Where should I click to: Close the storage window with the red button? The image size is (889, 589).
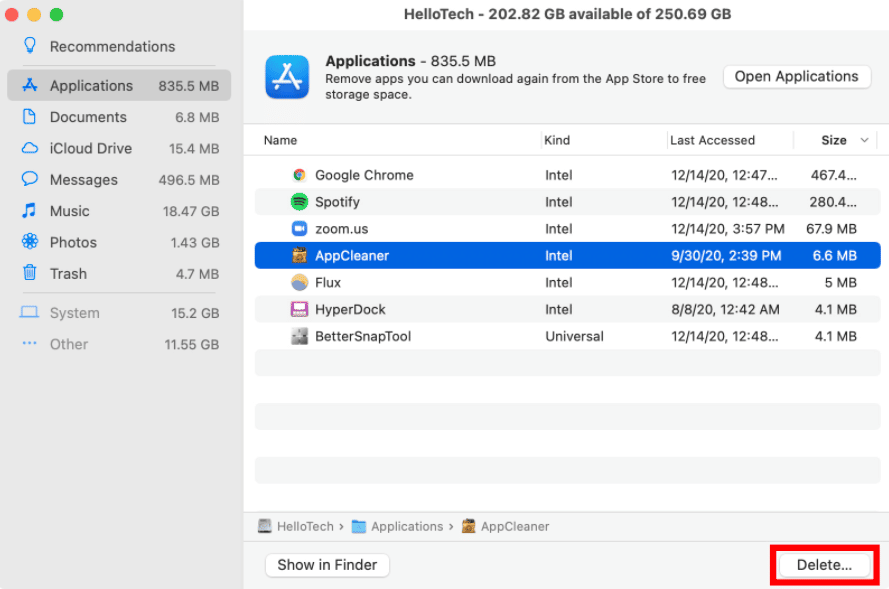12,15
